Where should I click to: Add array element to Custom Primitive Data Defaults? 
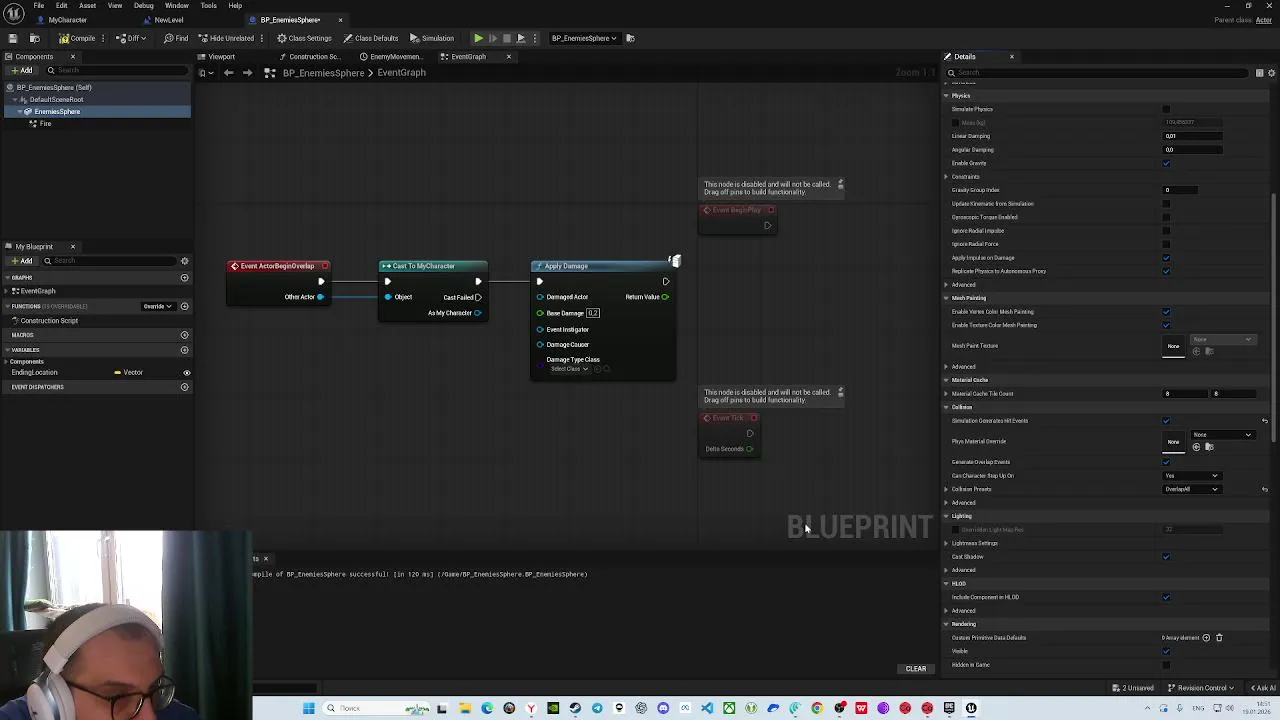click(x=1206, y=638)
